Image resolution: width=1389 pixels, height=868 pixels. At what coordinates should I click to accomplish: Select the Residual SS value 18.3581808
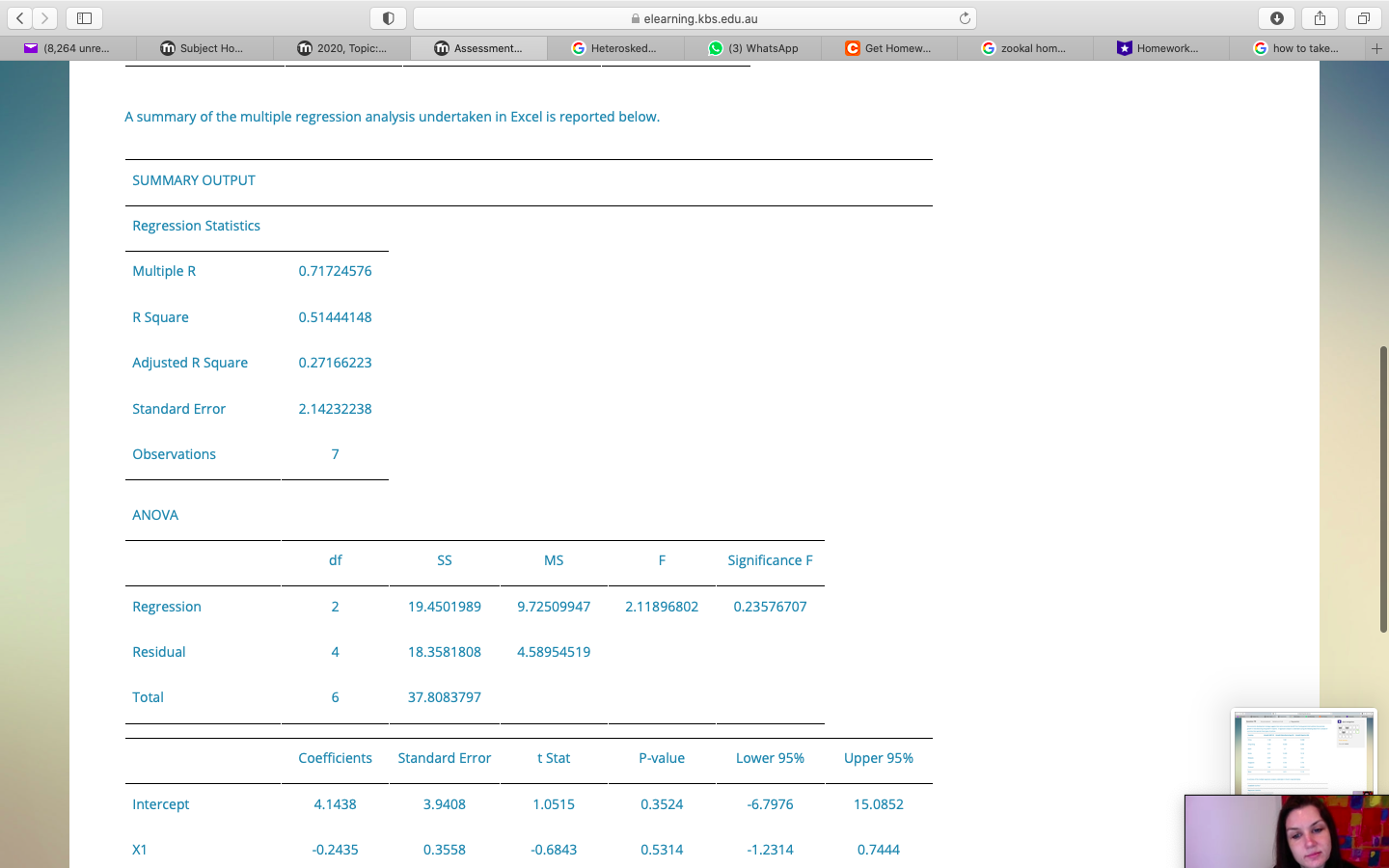point(445,652)
